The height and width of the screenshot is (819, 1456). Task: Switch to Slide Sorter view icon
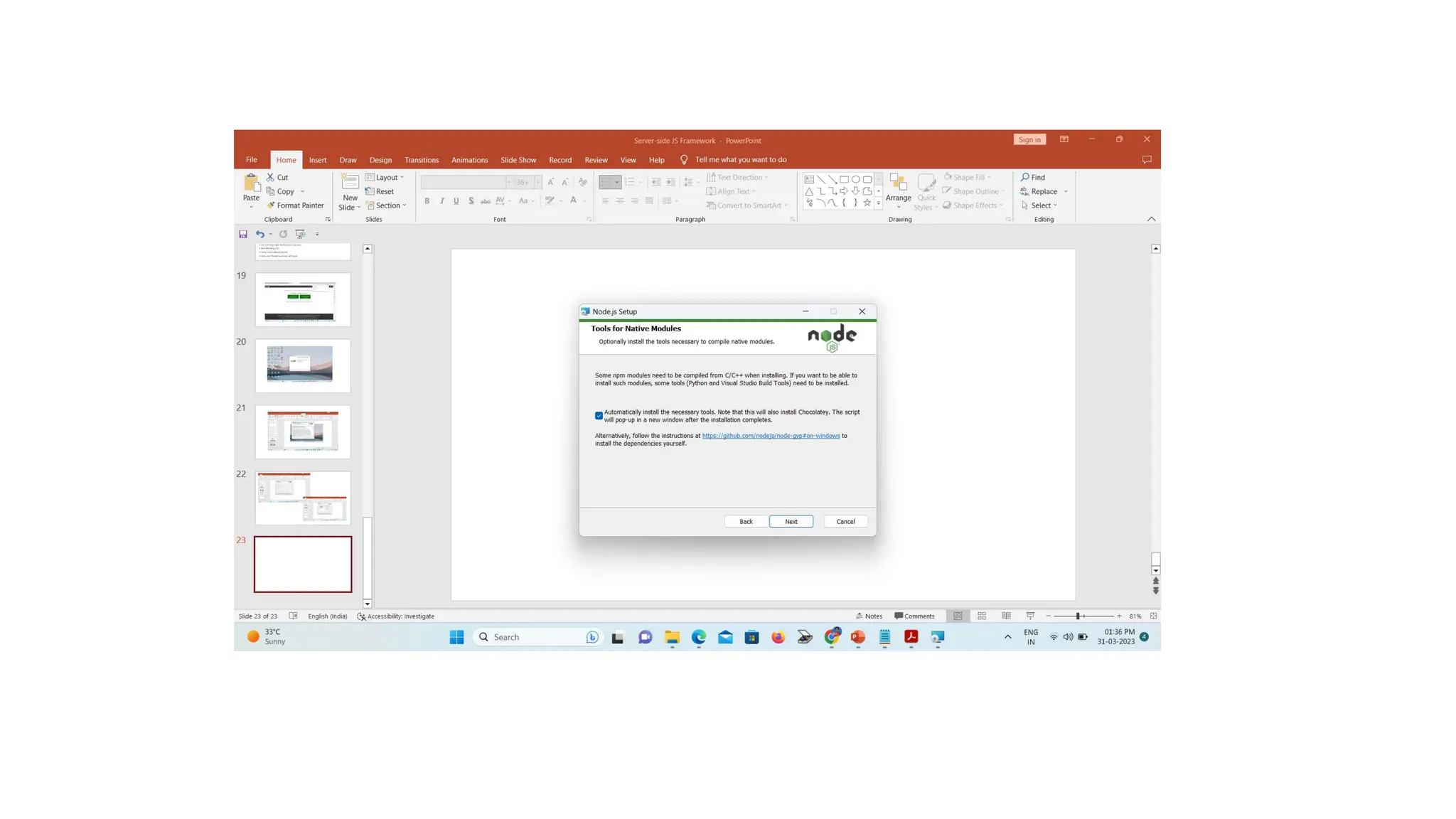click(x=982, y=616)
